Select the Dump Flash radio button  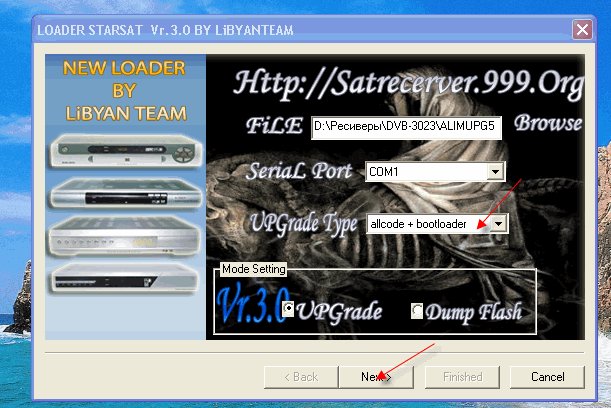pyautogui.click(x=417, y=311)
